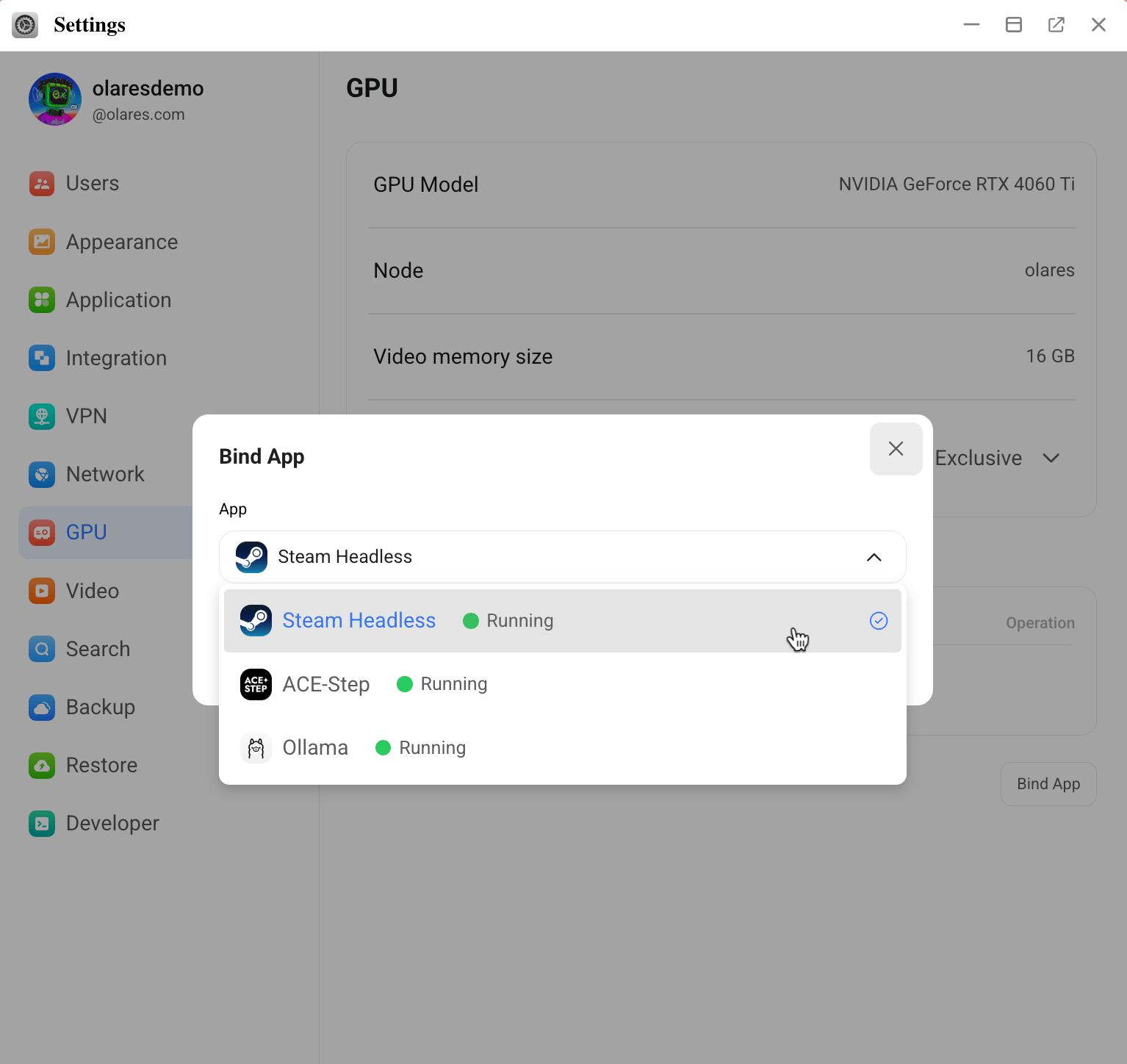Choose Ollama from the app list
Screen dimensions: 1127x1064
tap(315, 748)
